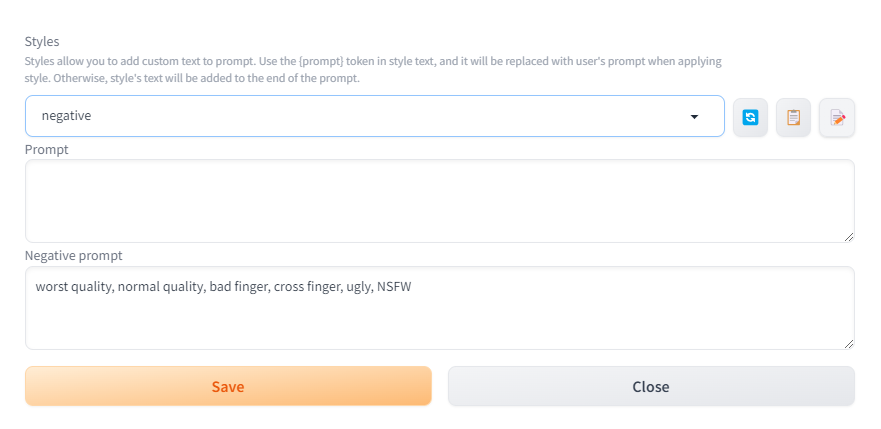This screenshot has height=429, width=881.
Task: Click blank space inside the Negative prompt box
Action: click(x=440, y=322)
